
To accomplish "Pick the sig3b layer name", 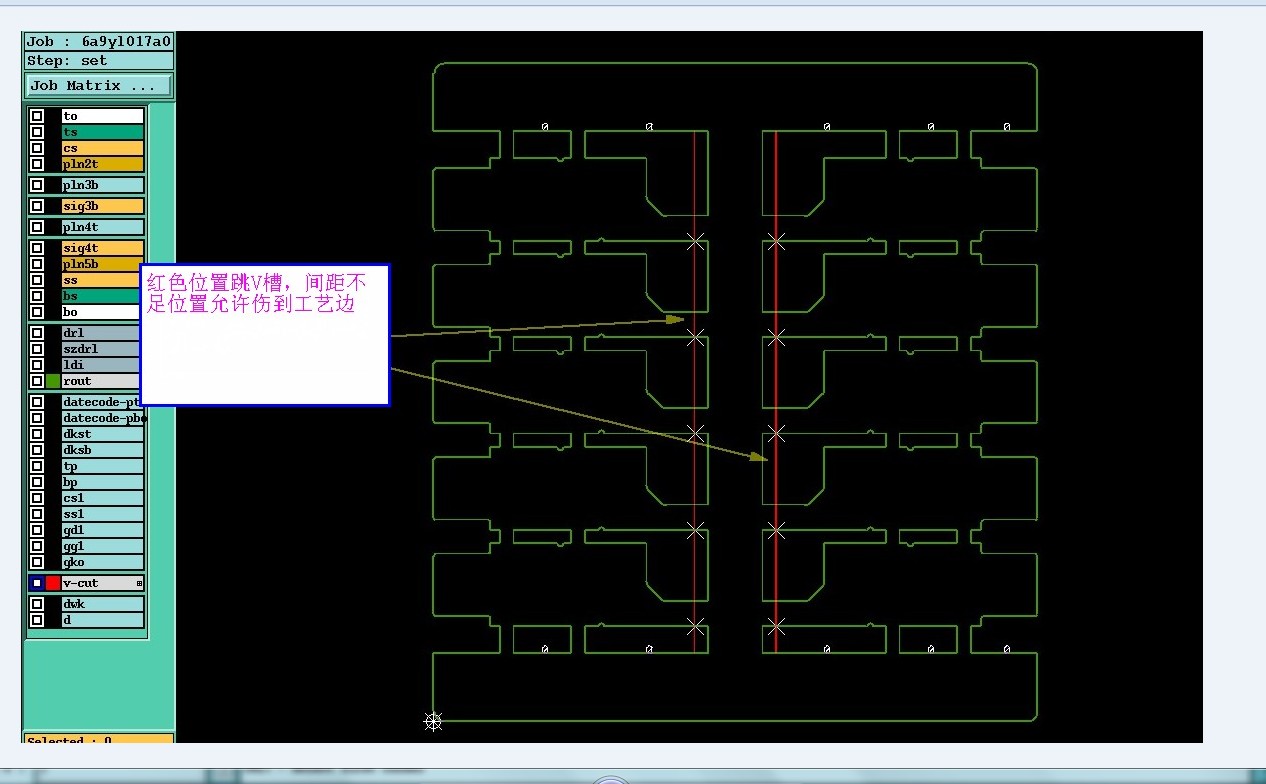I will 103,206.
